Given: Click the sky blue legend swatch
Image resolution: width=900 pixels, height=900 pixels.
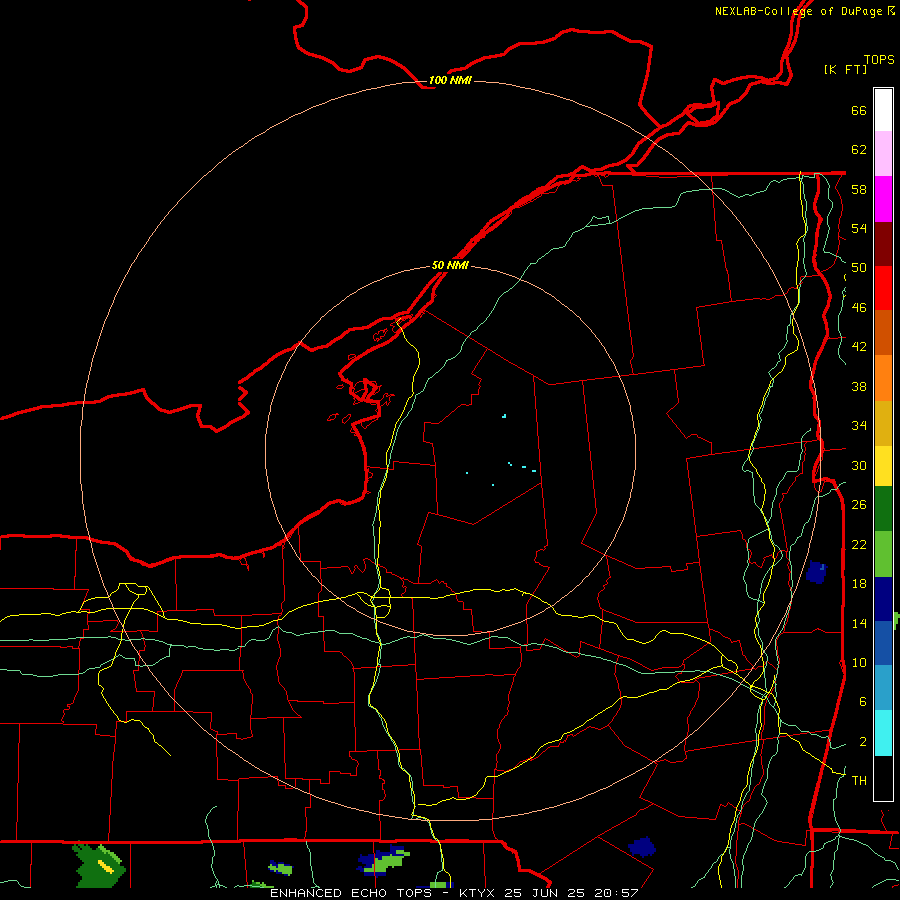Looking at the screenshot, I should (883, 688).
